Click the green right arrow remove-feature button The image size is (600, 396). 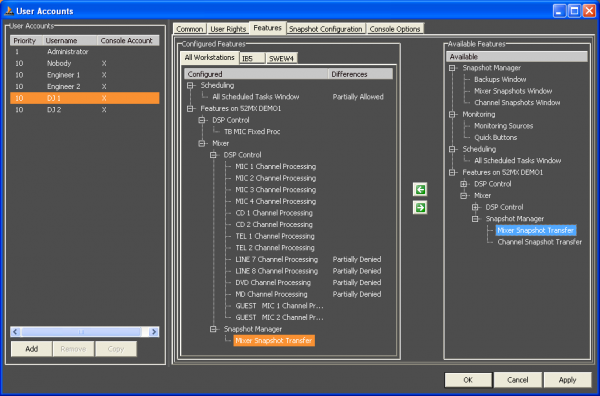tap(420, 208)
